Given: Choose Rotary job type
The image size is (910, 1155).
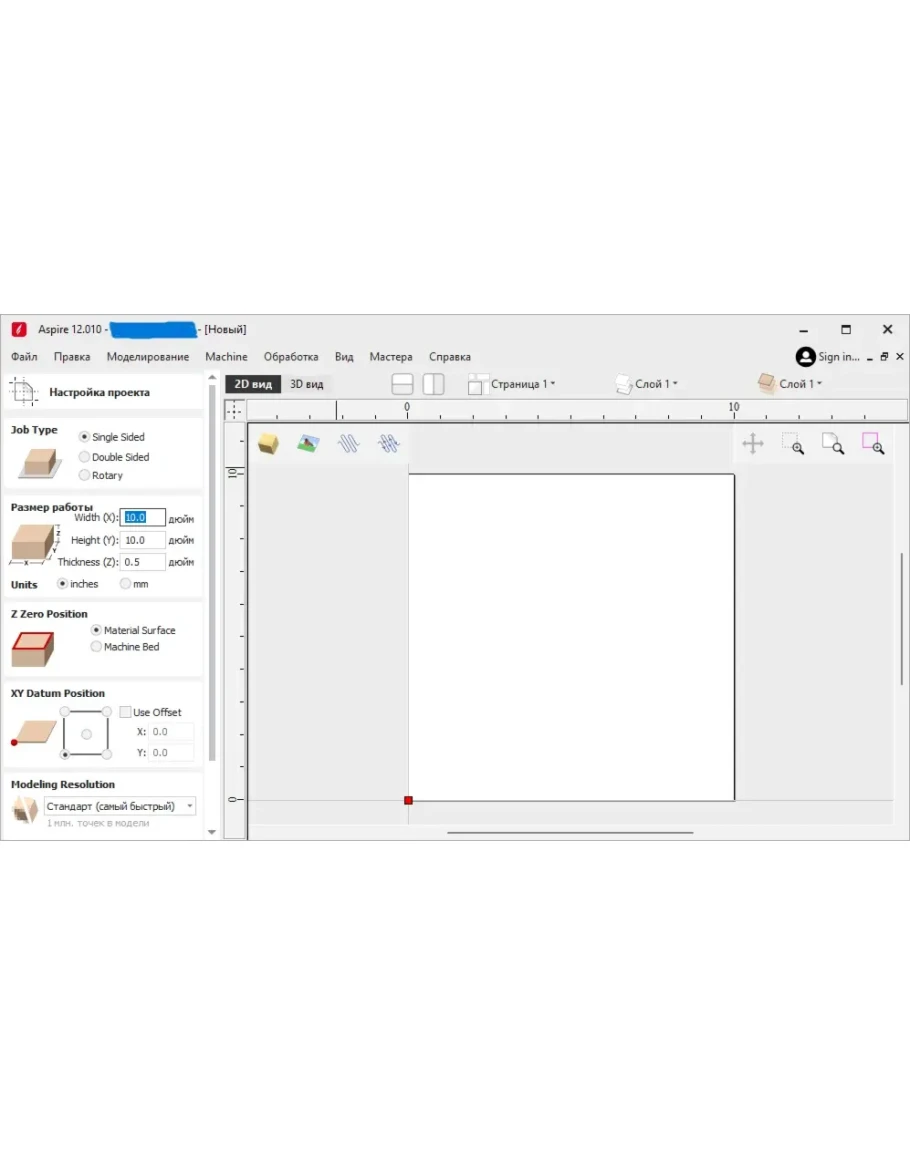Looking at the screenshot, I should [85, 475].
